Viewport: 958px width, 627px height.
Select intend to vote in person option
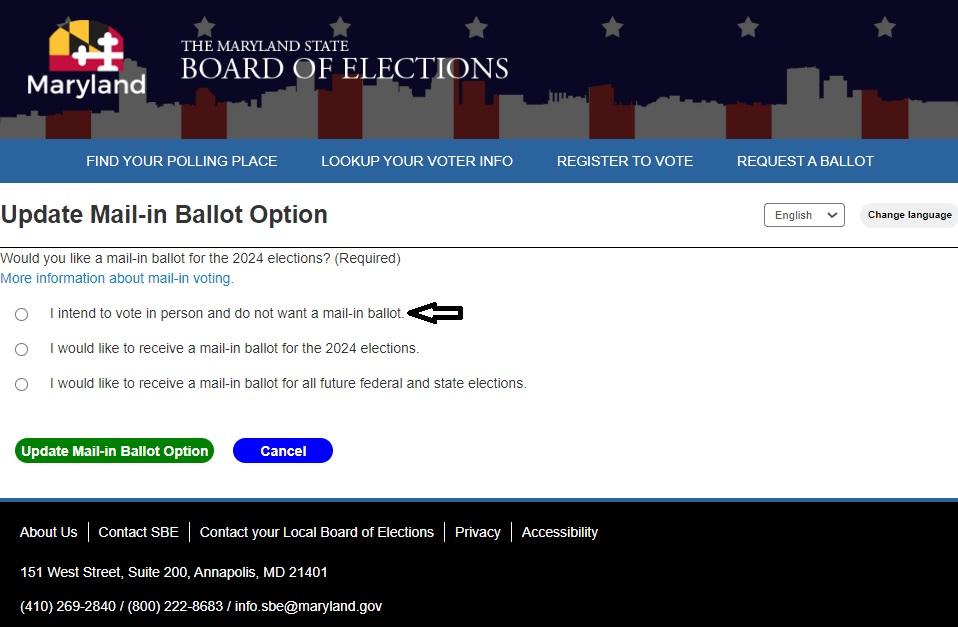pyautogui.click(x=22, y=314)
